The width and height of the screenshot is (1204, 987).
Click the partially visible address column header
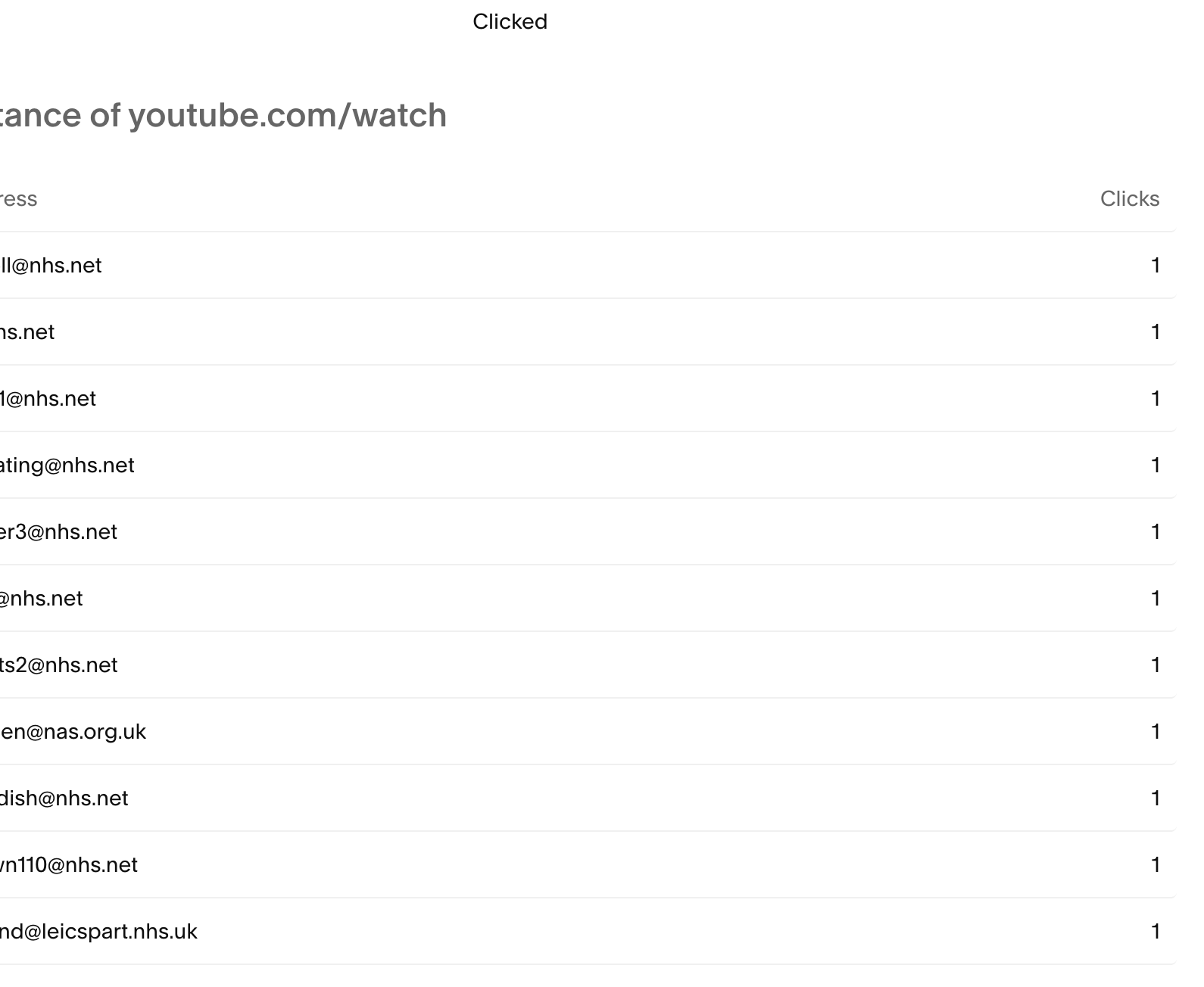[19, 198]
